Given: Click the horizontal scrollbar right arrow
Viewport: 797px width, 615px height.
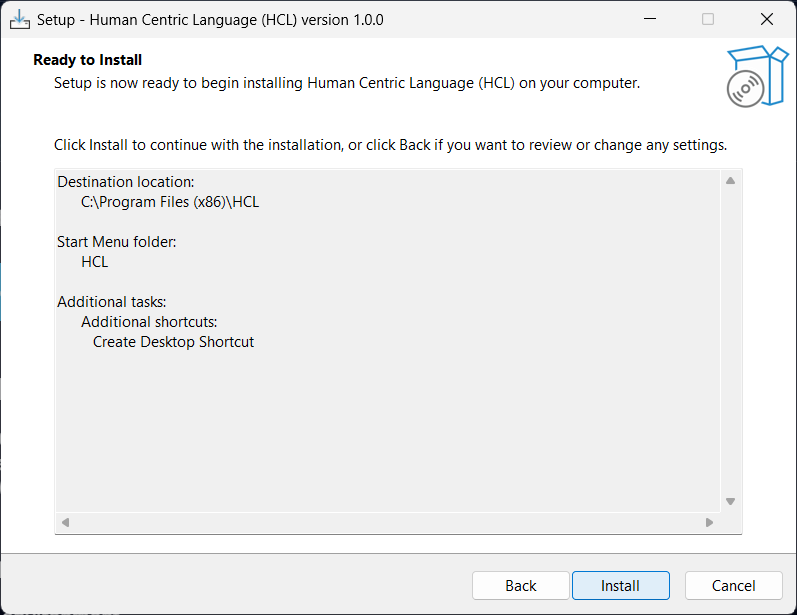Looking at the screenshot, I should 709,522.
